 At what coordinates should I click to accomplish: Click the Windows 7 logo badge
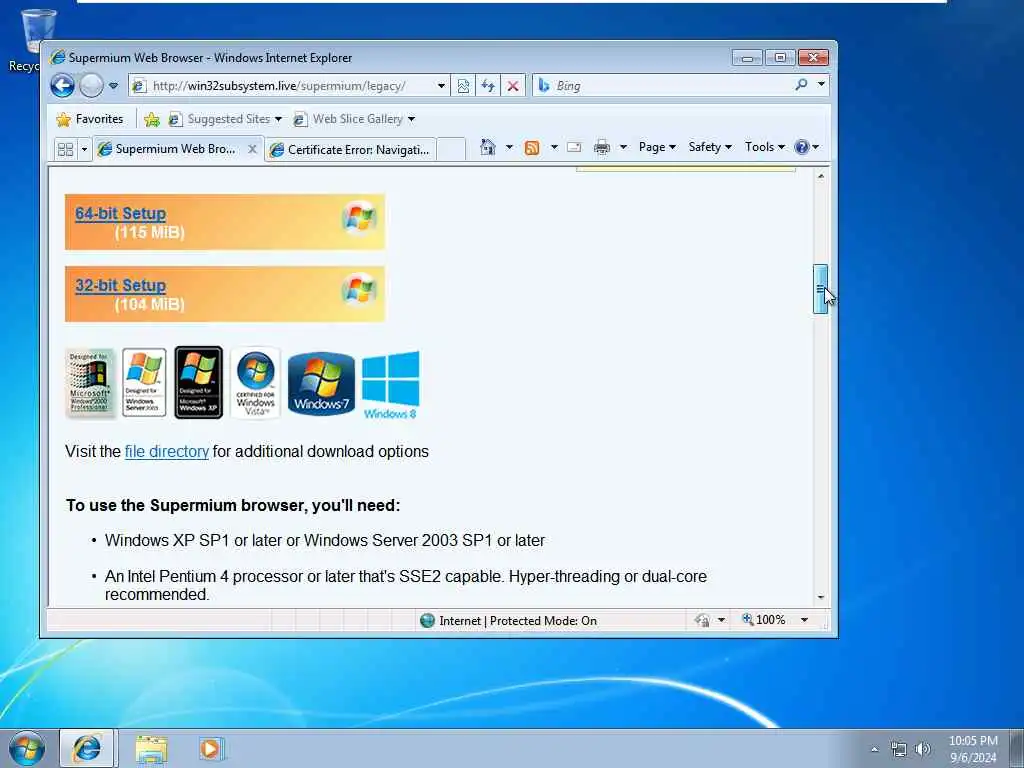[x=321, y=384]
